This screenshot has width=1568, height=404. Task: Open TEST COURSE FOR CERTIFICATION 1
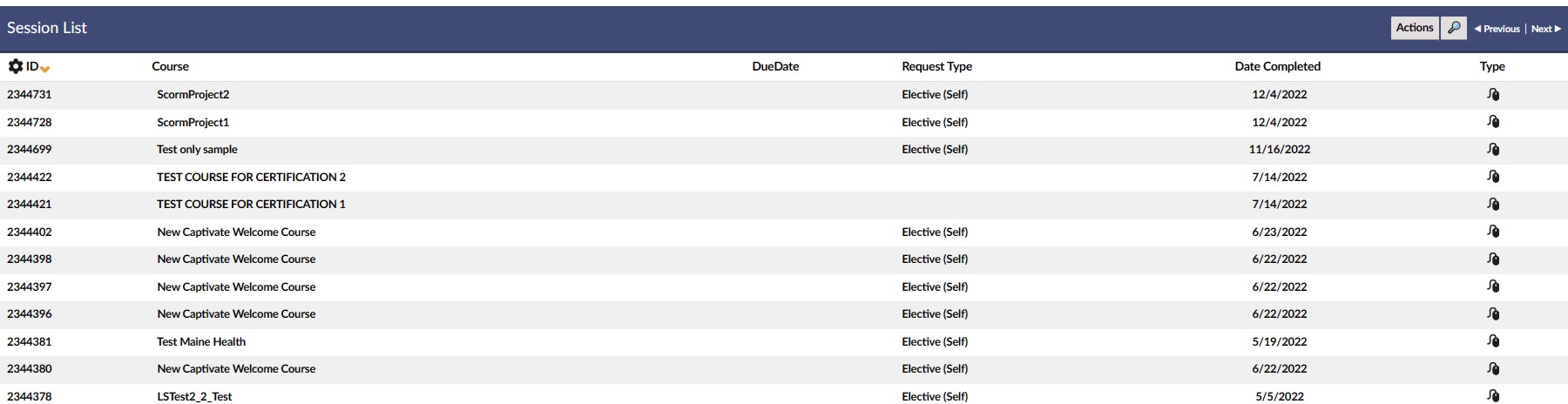coord(251,204)
